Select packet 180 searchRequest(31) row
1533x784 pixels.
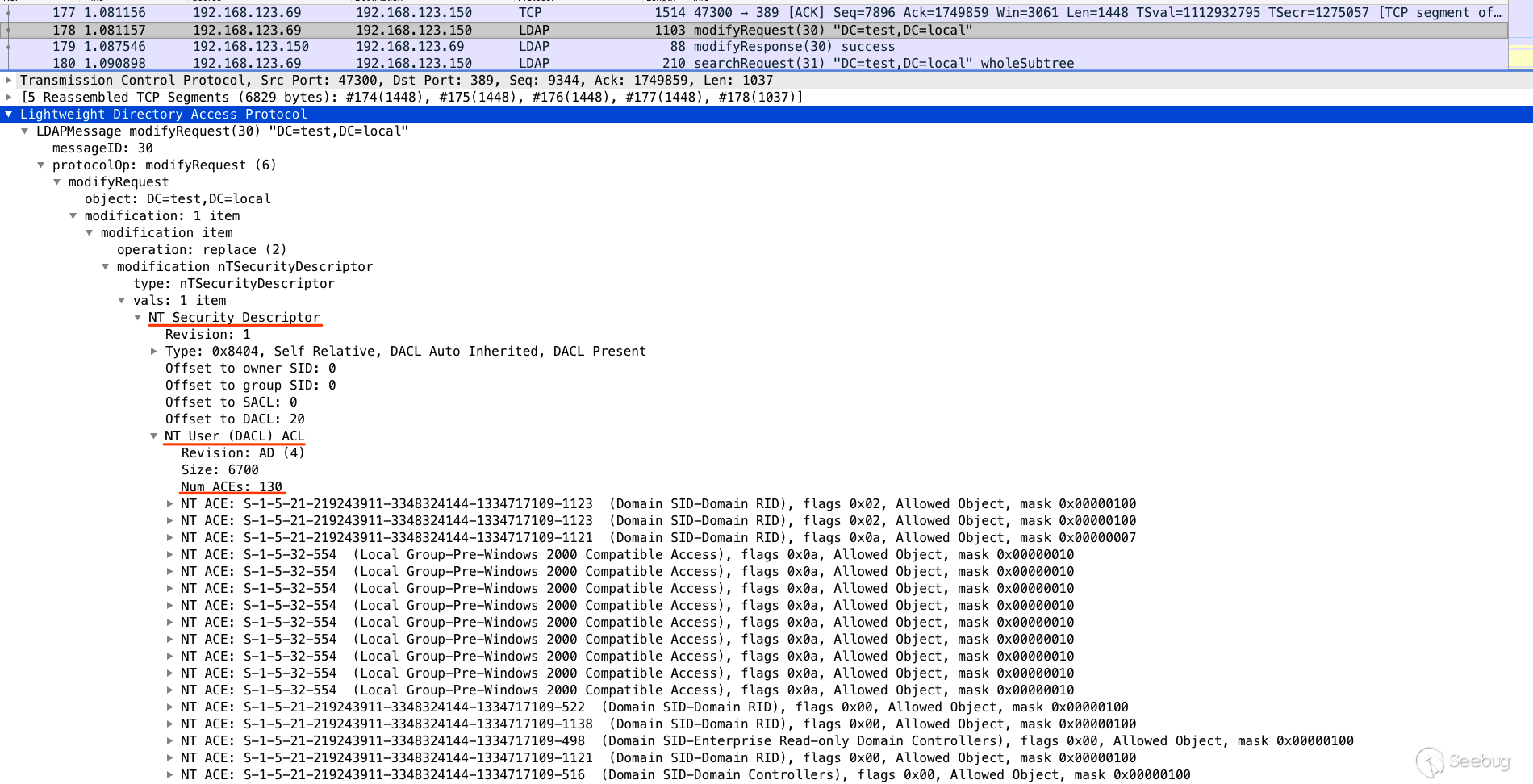(x=754, y=63)
